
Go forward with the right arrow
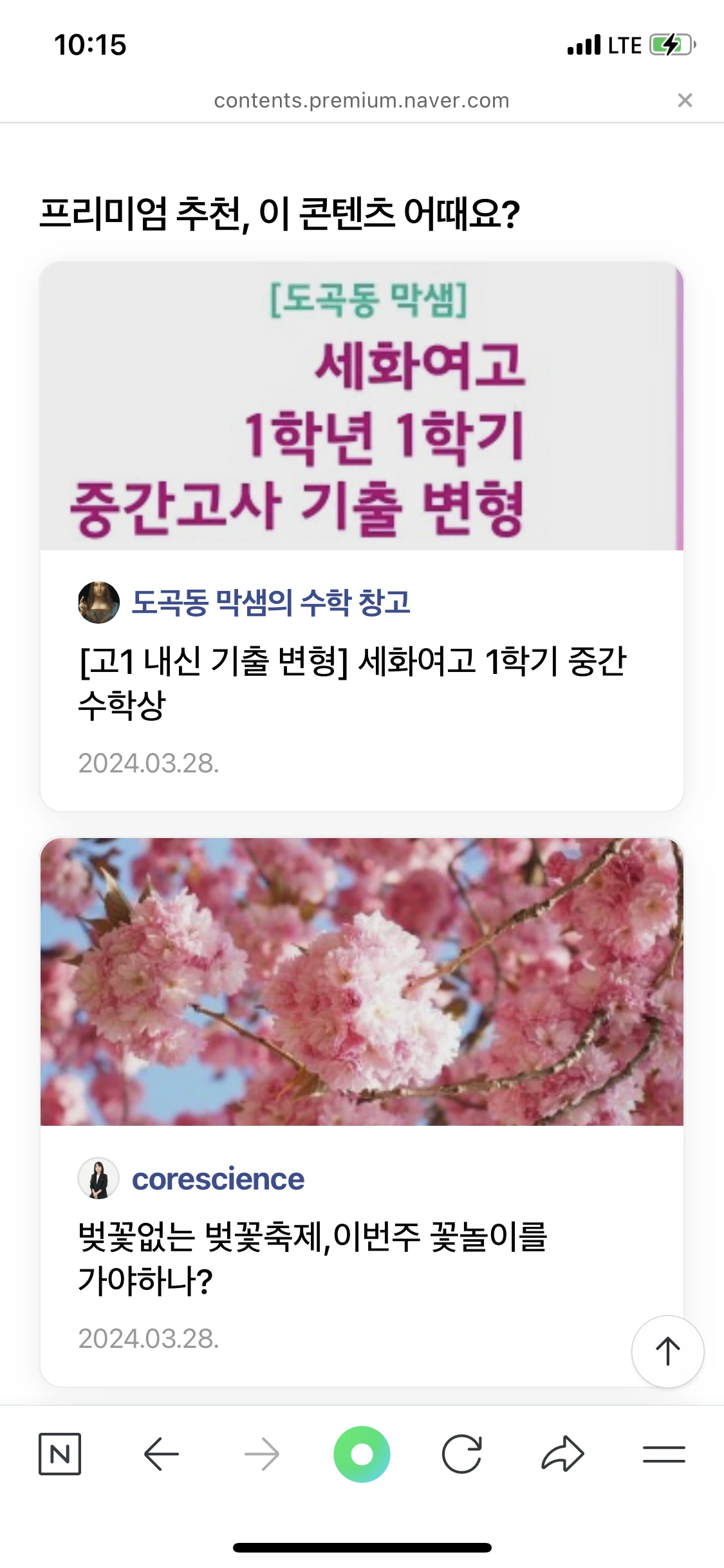tap(262, 1454)
